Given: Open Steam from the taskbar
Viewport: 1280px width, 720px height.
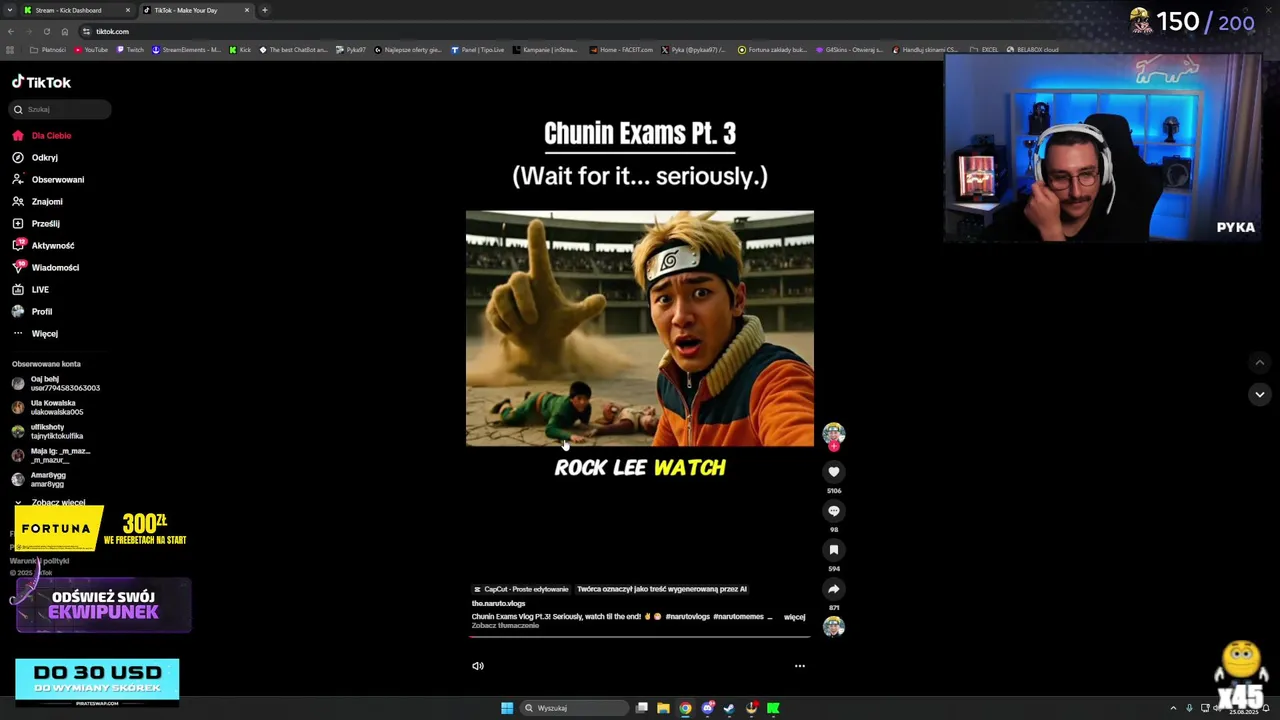Looking at the screenshot, I should 729,708.
